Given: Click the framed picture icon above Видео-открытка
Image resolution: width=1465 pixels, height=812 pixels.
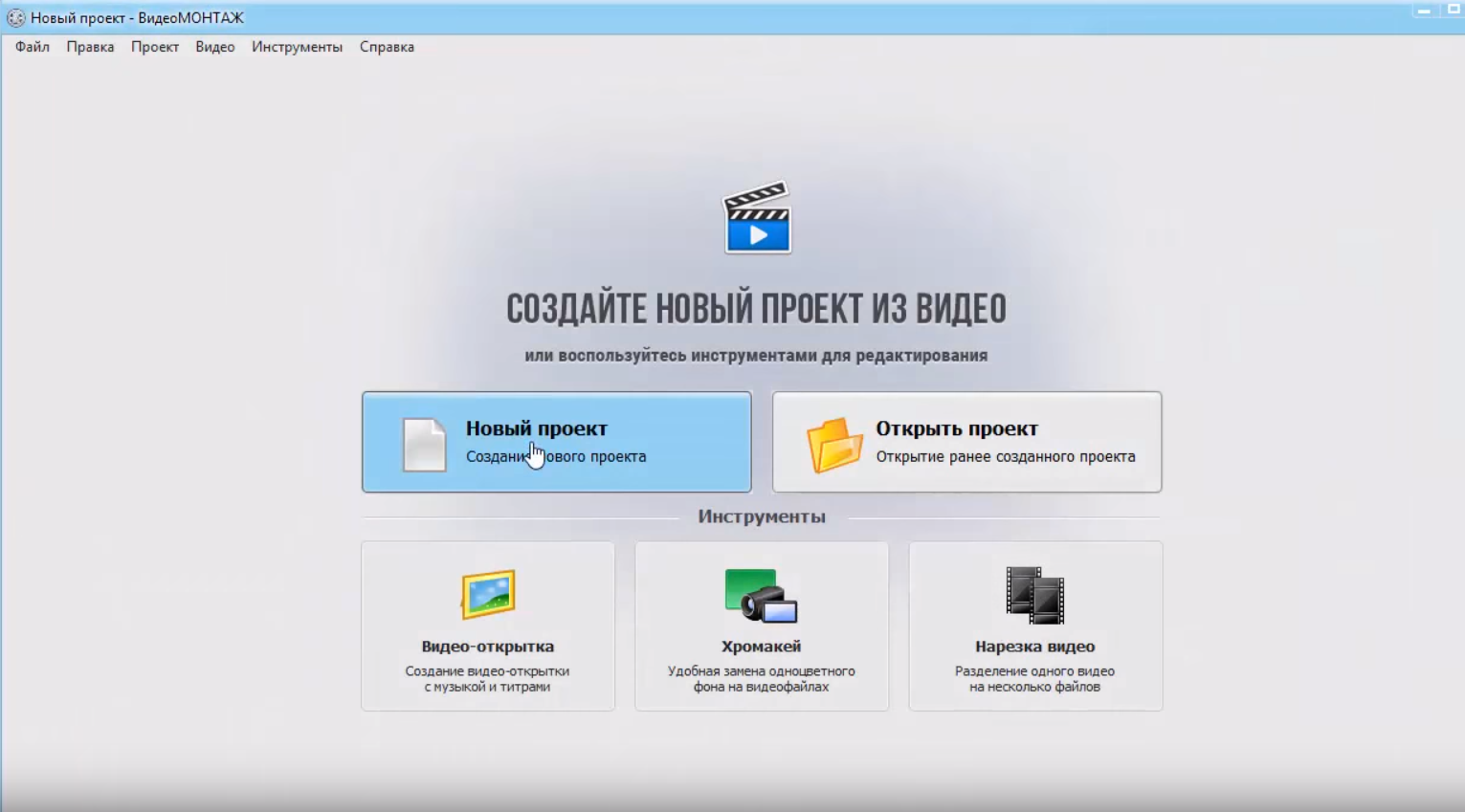Looking at the screenshot, I should [488, 594].
